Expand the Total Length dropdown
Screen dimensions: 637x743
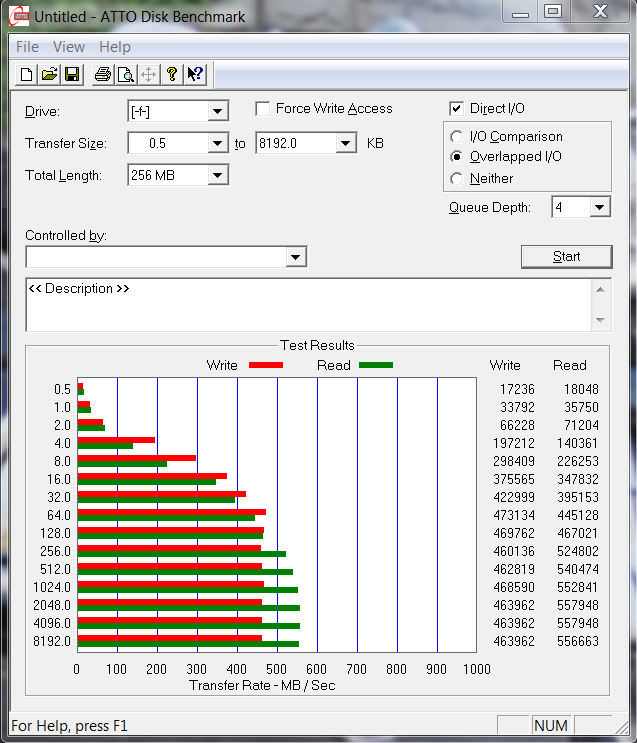(218, 176)
